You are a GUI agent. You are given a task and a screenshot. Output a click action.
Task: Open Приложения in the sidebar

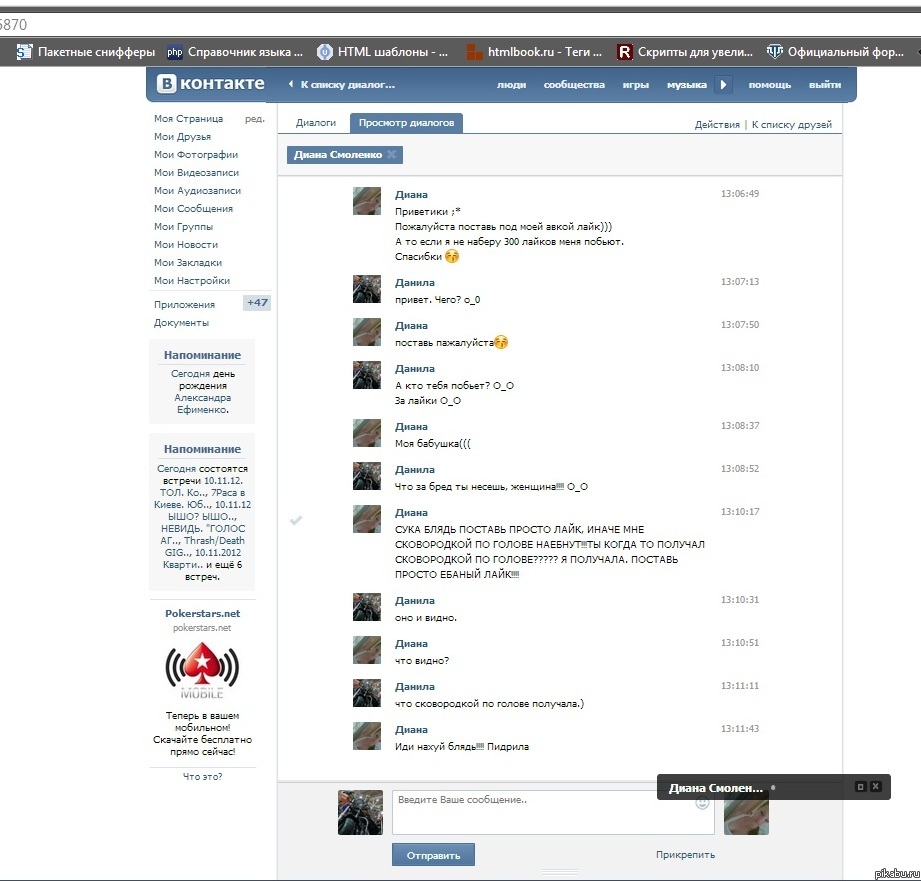[x=184, y=305]
